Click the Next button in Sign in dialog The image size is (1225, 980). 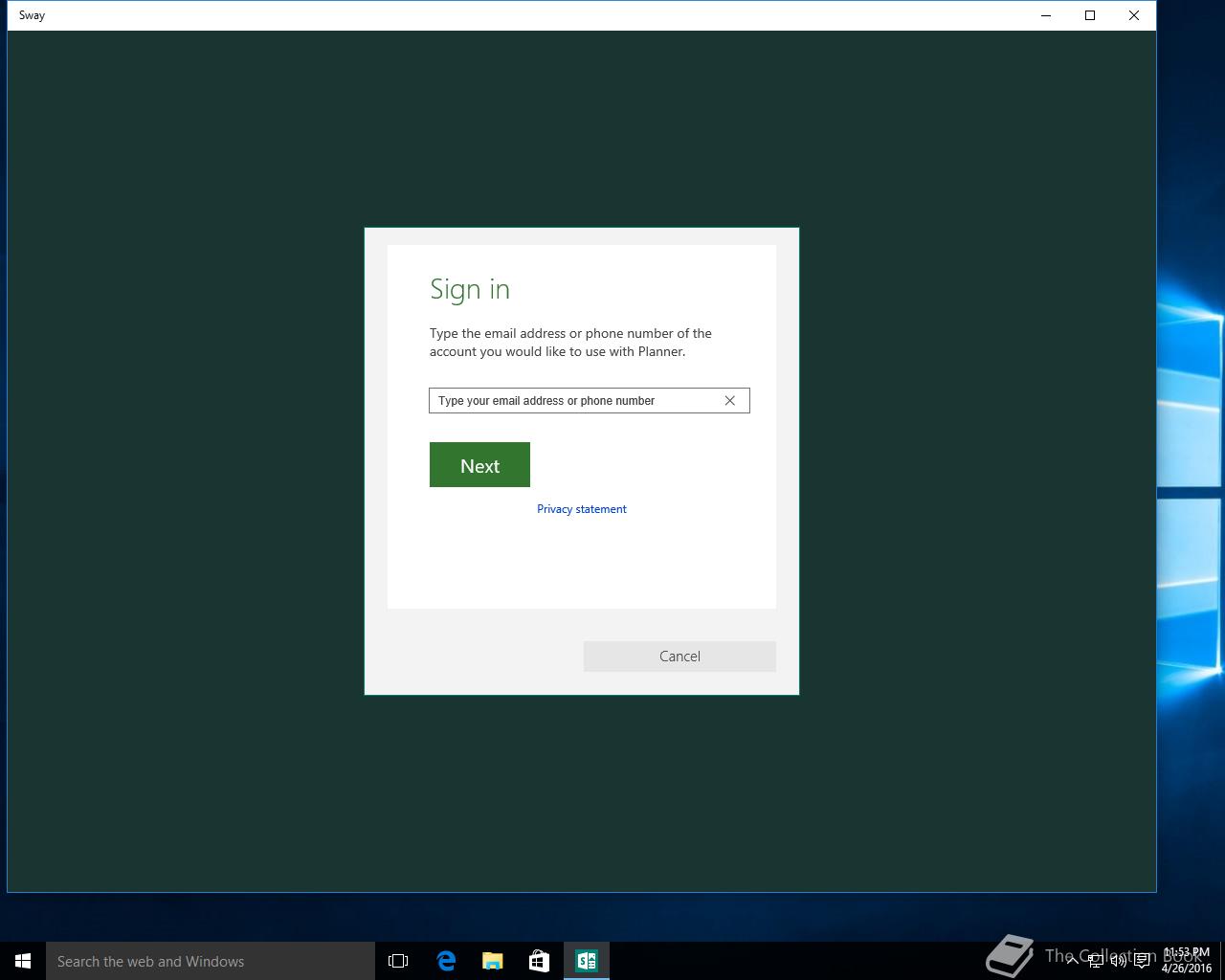click(x=479, y=465)
